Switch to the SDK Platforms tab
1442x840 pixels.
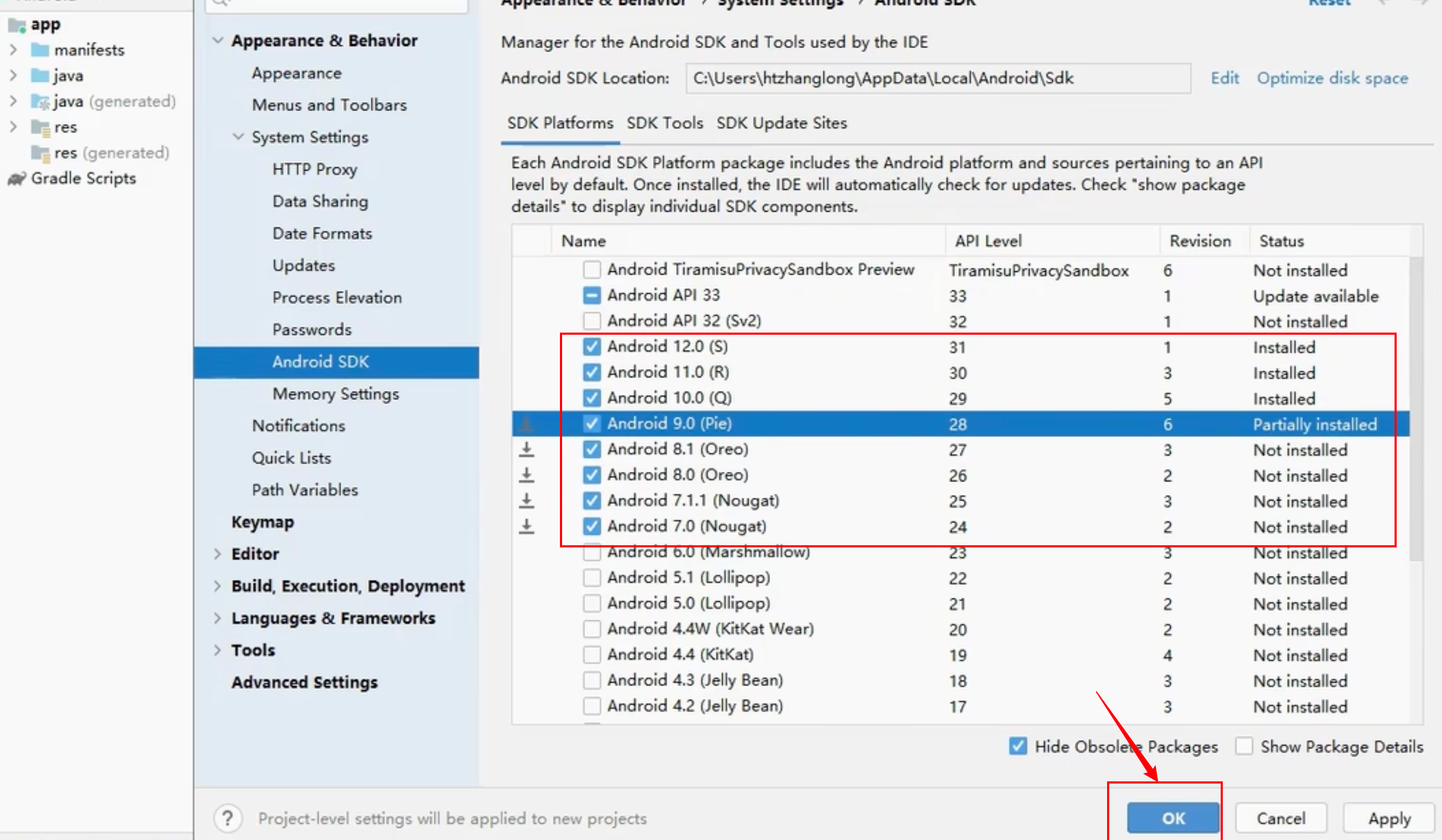click(x=560, y=123)
